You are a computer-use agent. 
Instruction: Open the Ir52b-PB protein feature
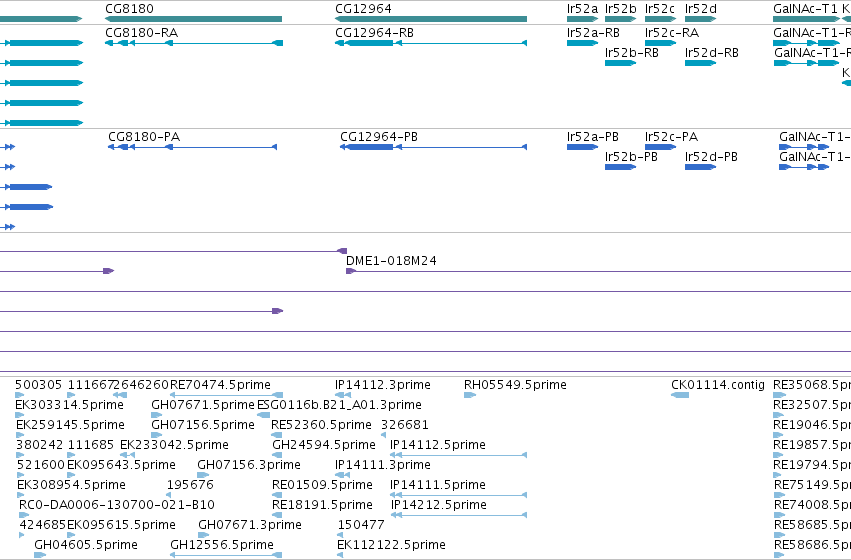click(x=620, y=167)
